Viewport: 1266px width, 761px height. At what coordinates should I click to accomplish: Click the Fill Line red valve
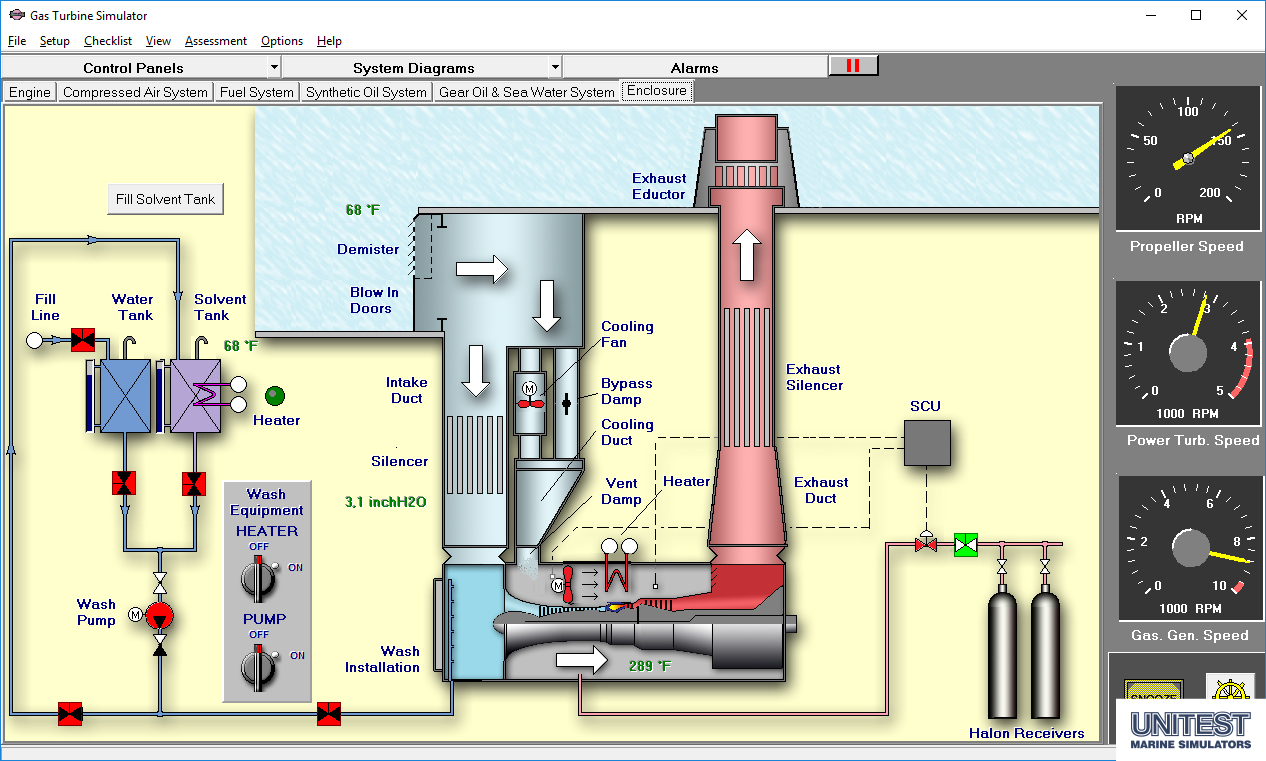(x=83, y=340)
